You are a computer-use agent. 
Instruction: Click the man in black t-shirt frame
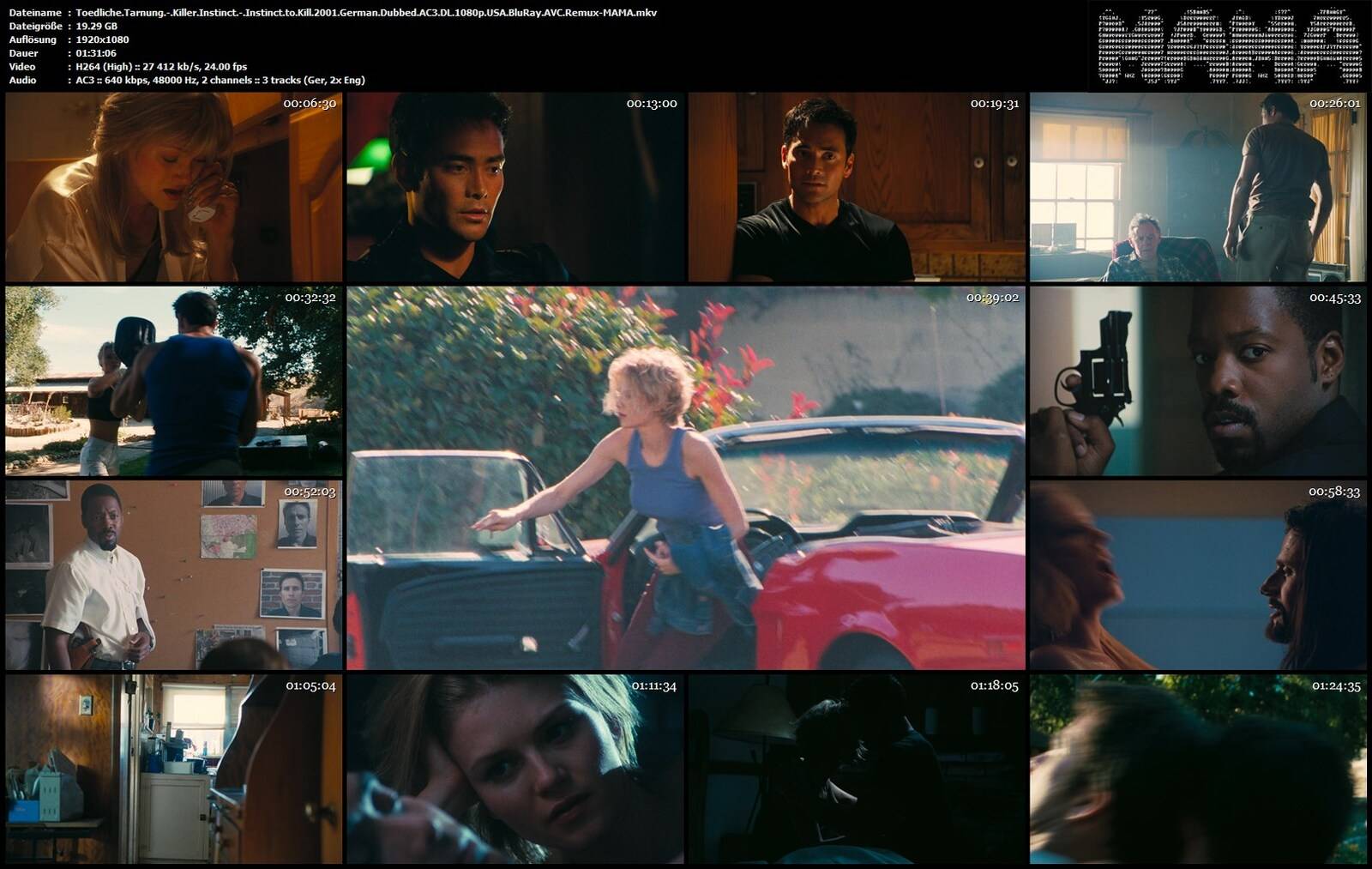[x=857, y=187]
